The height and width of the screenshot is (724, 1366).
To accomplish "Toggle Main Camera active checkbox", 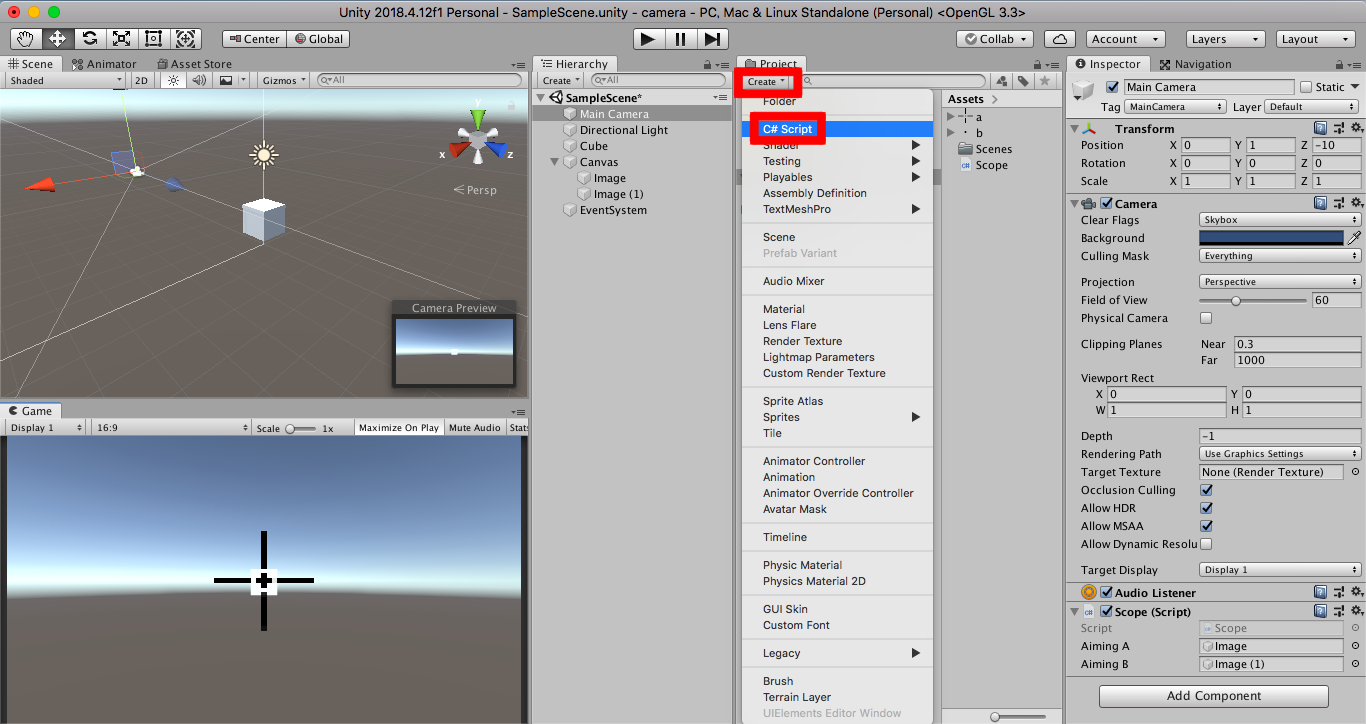I will [x=1113, y=87].
